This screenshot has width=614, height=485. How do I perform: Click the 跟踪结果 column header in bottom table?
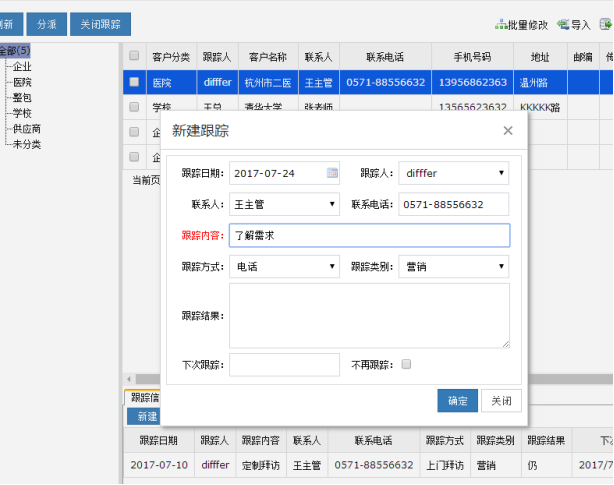(546, 440)
